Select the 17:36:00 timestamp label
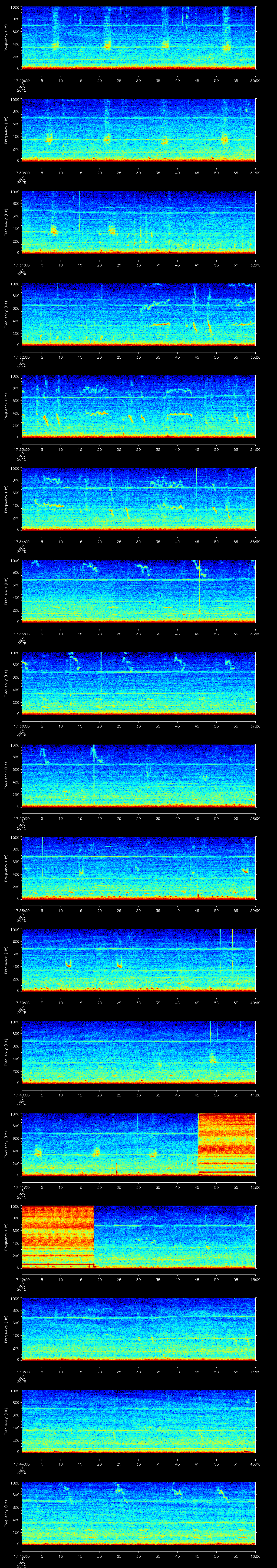 [x=22, y=726]
